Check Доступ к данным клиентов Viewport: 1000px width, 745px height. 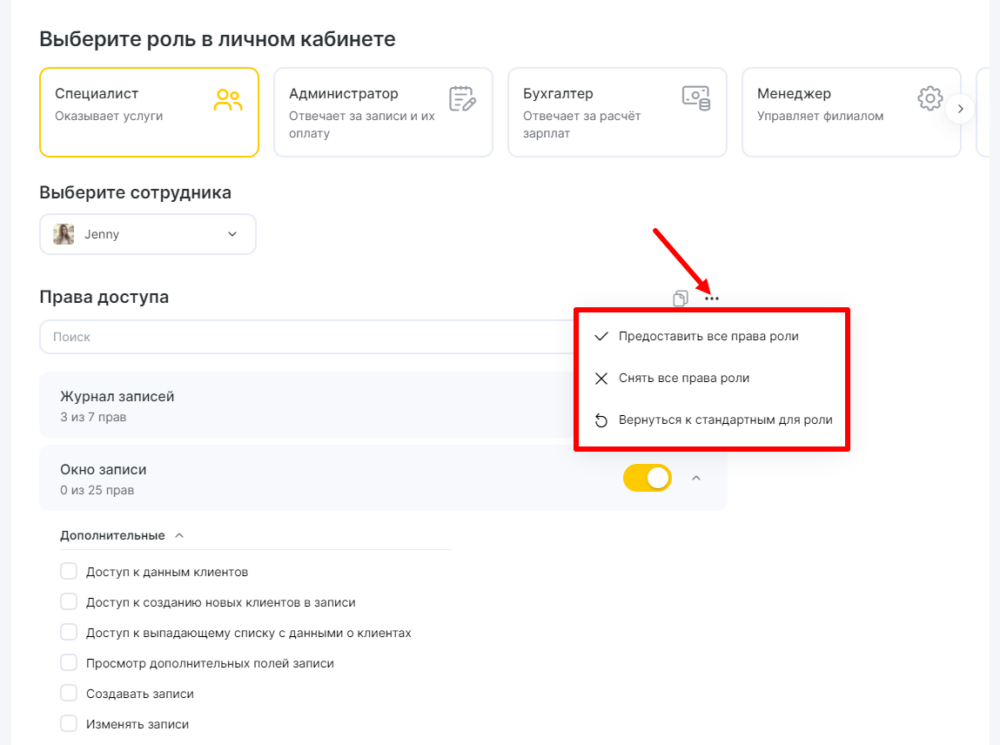[x=69, y=571]
